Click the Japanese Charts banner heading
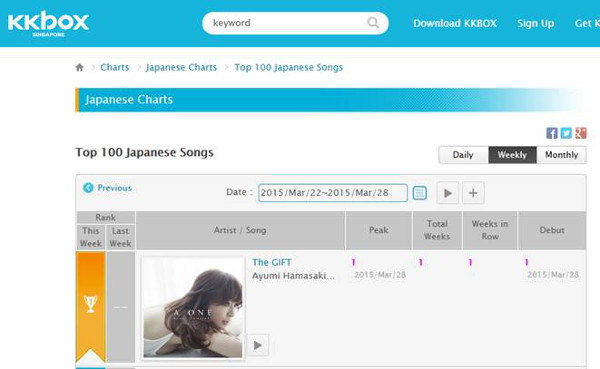 pos(129,100)
